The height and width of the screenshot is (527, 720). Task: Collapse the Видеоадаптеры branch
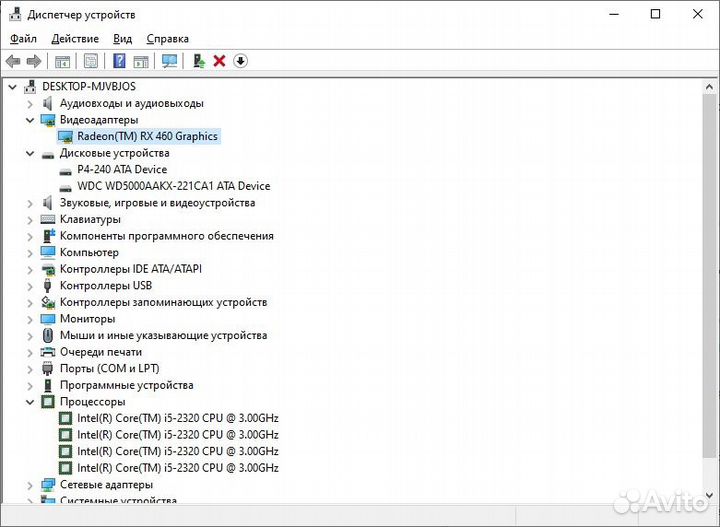(x=30, y=120)
